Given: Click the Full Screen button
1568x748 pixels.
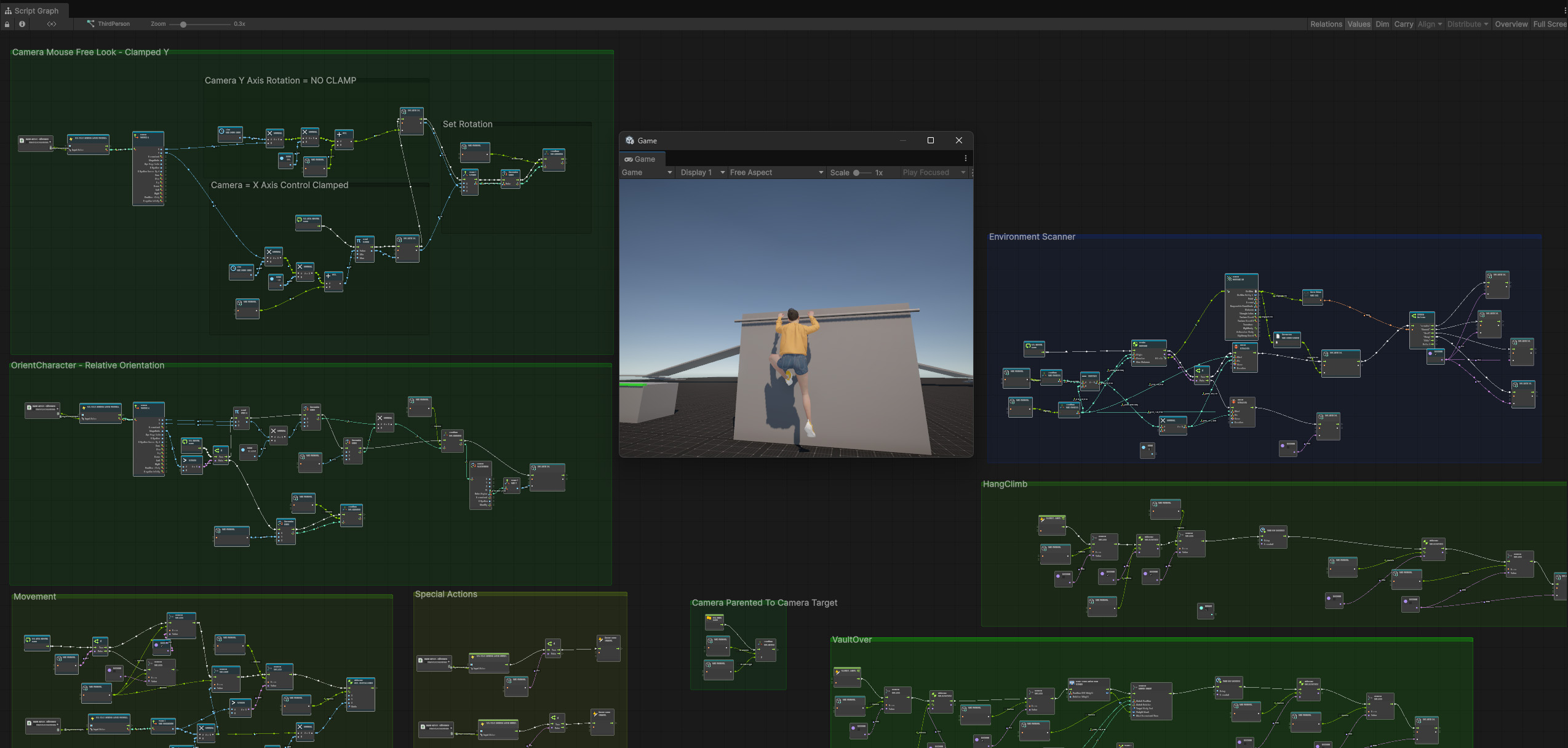Looking at the screenshot, I should pyautogui.click(x=1549, y=24).
